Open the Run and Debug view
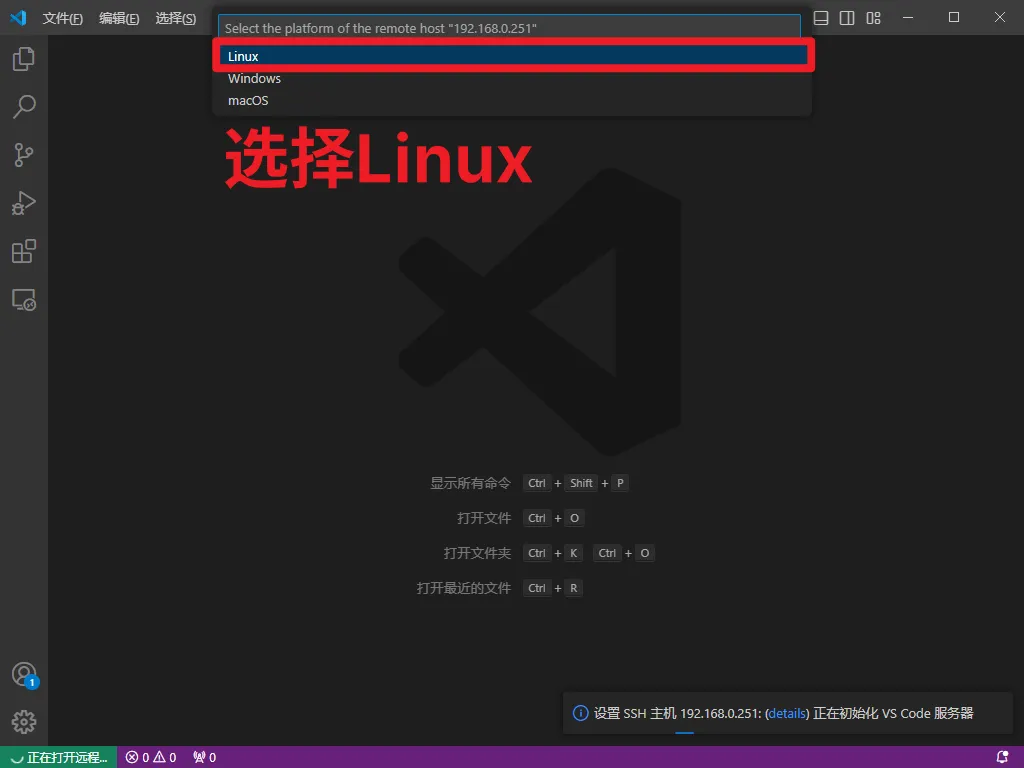This screenshot has height=768, width=1024. tap(24, 203)
